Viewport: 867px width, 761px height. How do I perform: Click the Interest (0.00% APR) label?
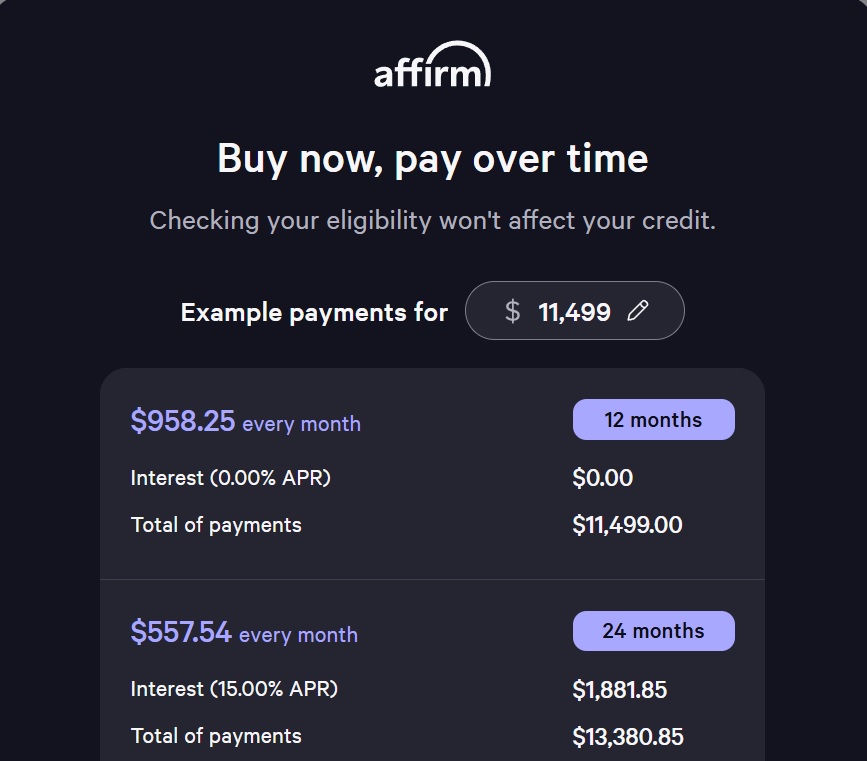click(x=230, y=478)
